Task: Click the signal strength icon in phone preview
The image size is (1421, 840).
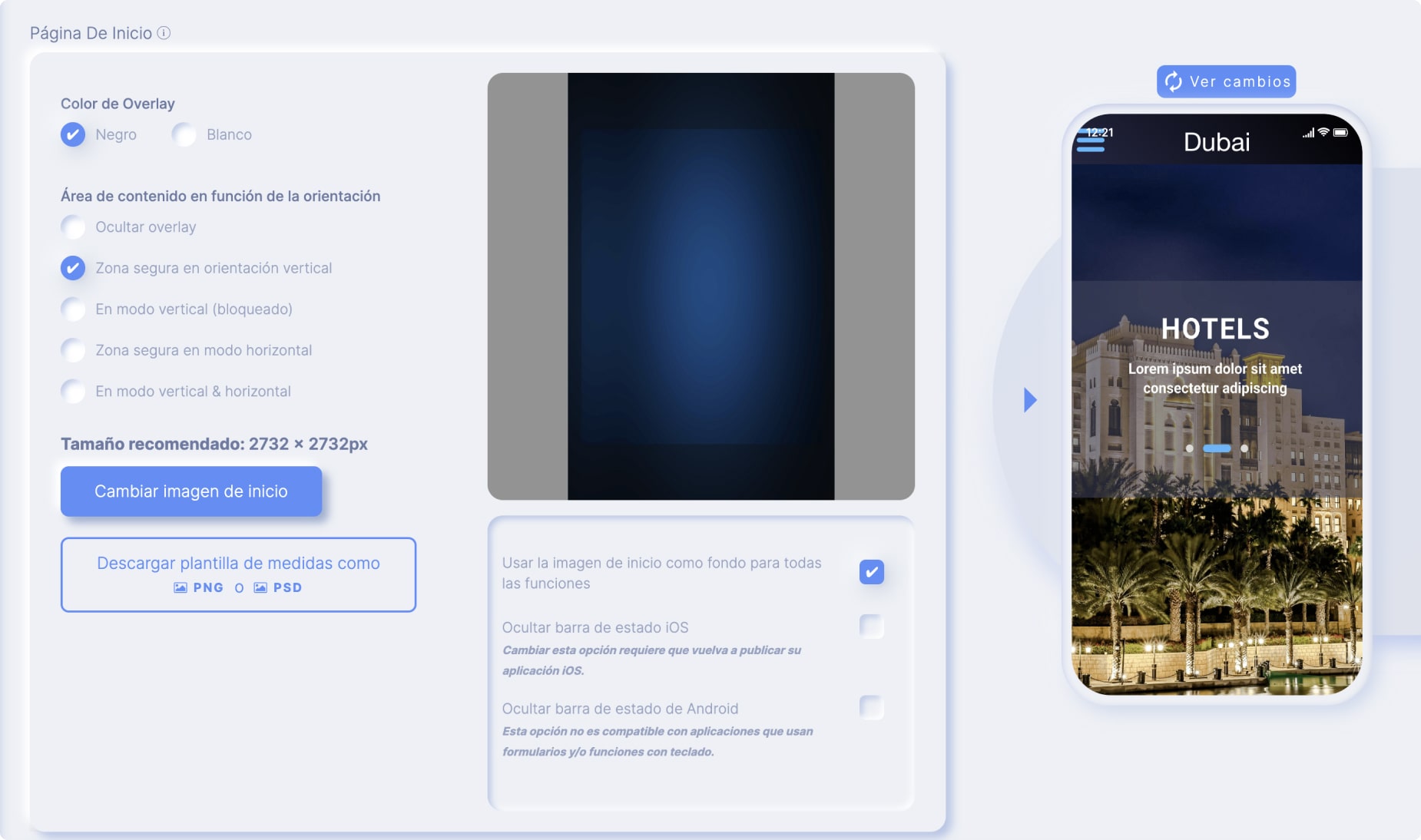Action: coord(1308,133)
